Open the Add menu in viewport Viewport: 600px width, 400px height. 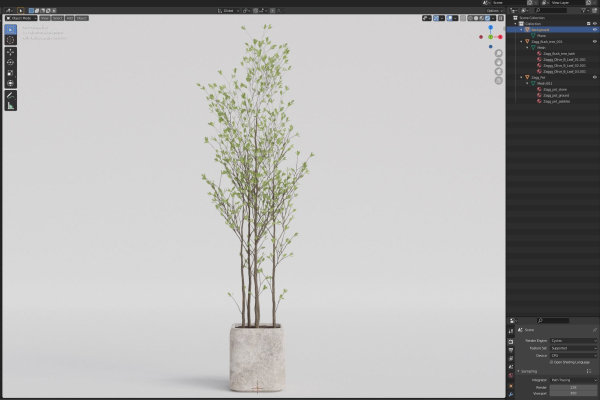(x=69, y=18)
